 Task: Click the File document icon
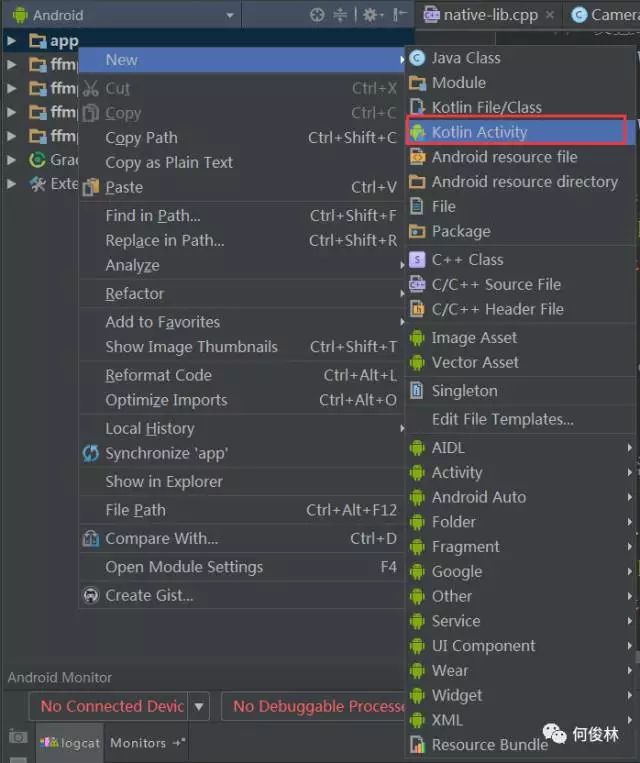[x=417, y=206]
